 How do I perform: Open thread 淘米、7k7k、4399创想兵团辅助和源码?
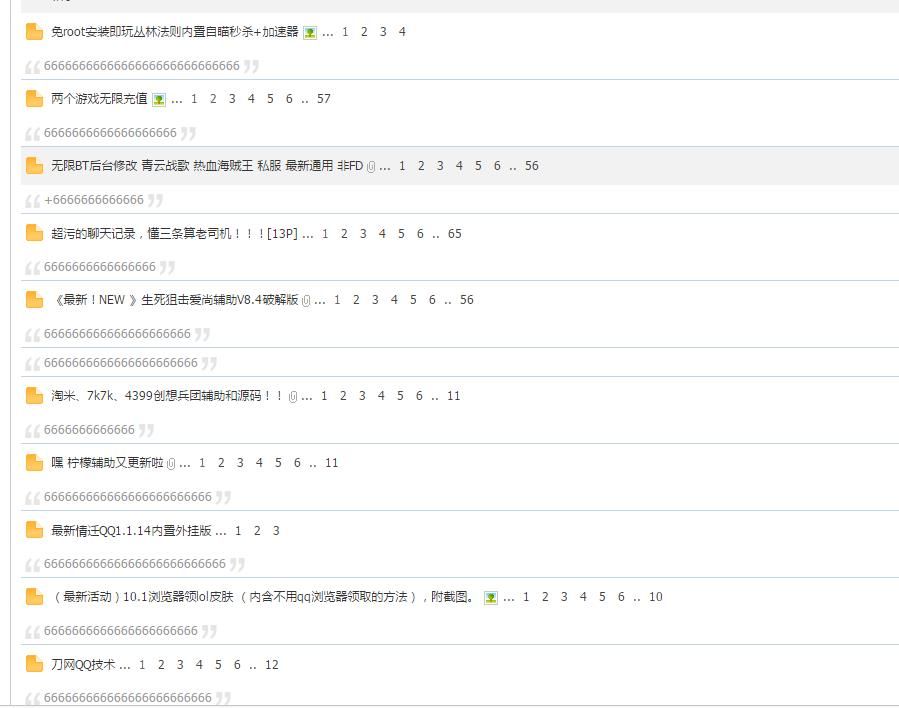pos(167,396)
